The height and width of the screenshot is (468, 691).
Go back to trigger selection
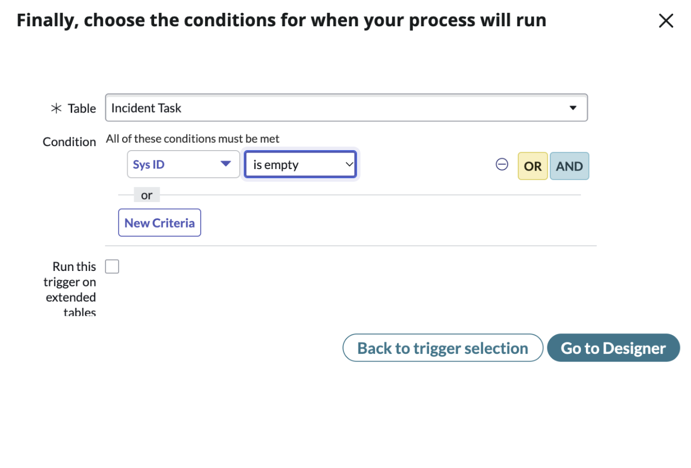[442, 348]
